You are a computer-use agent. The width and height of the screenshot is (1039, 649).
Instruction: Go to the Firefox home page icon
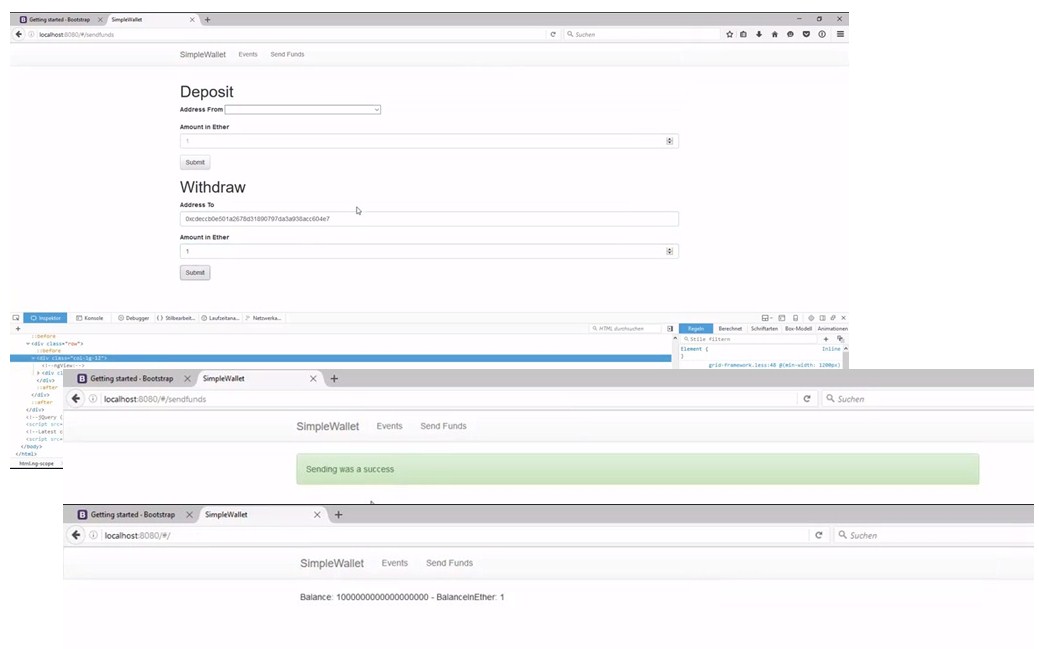(775, 34)
